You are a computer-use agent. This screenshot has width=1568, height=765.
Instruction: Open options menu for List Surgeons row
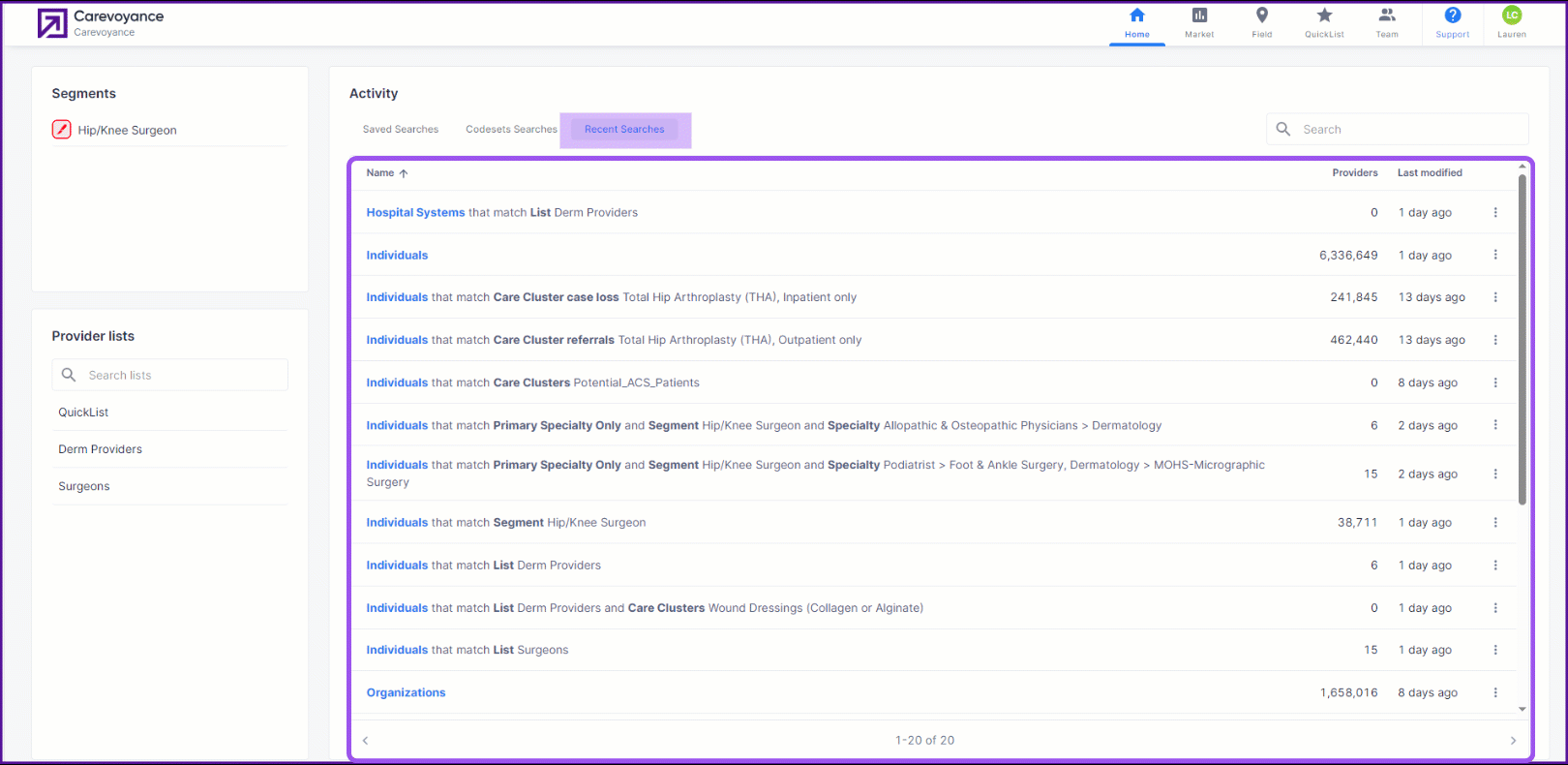tap(1495, 650)
